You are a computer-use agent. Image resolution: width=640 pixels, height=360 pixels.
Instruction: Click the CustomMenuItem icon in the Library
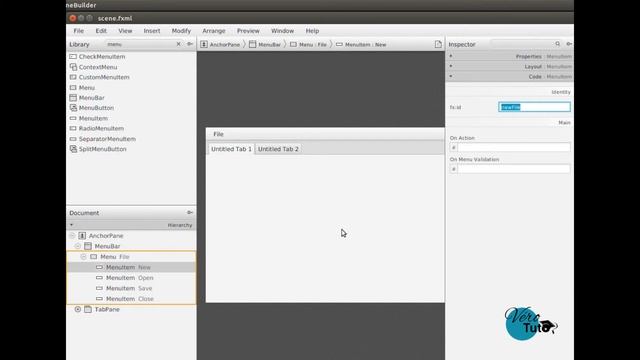tap(73, 77)
